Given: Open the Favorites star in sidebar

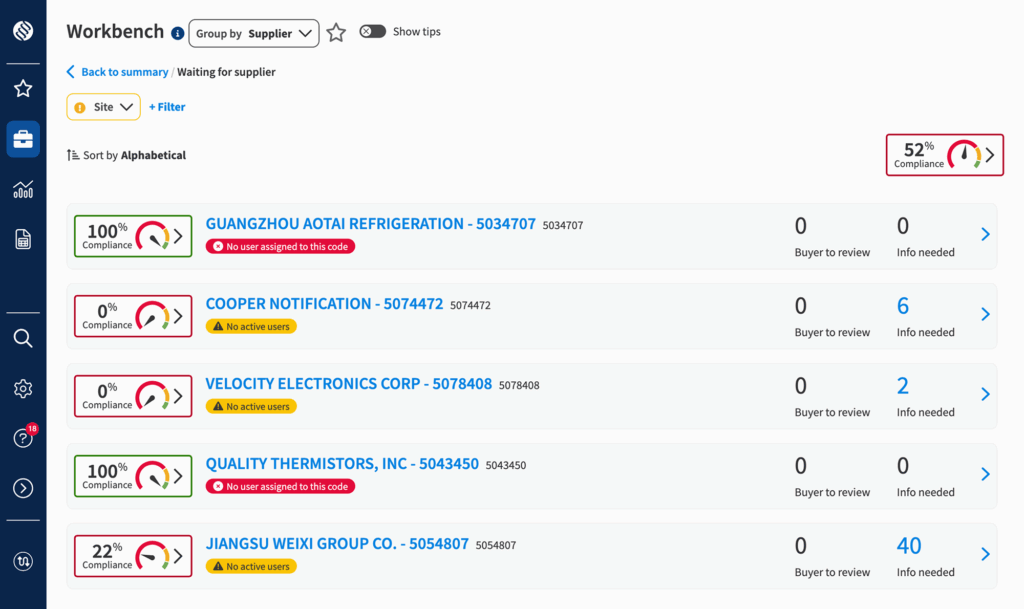Looking at the screenshot, I should coord(23,88).
